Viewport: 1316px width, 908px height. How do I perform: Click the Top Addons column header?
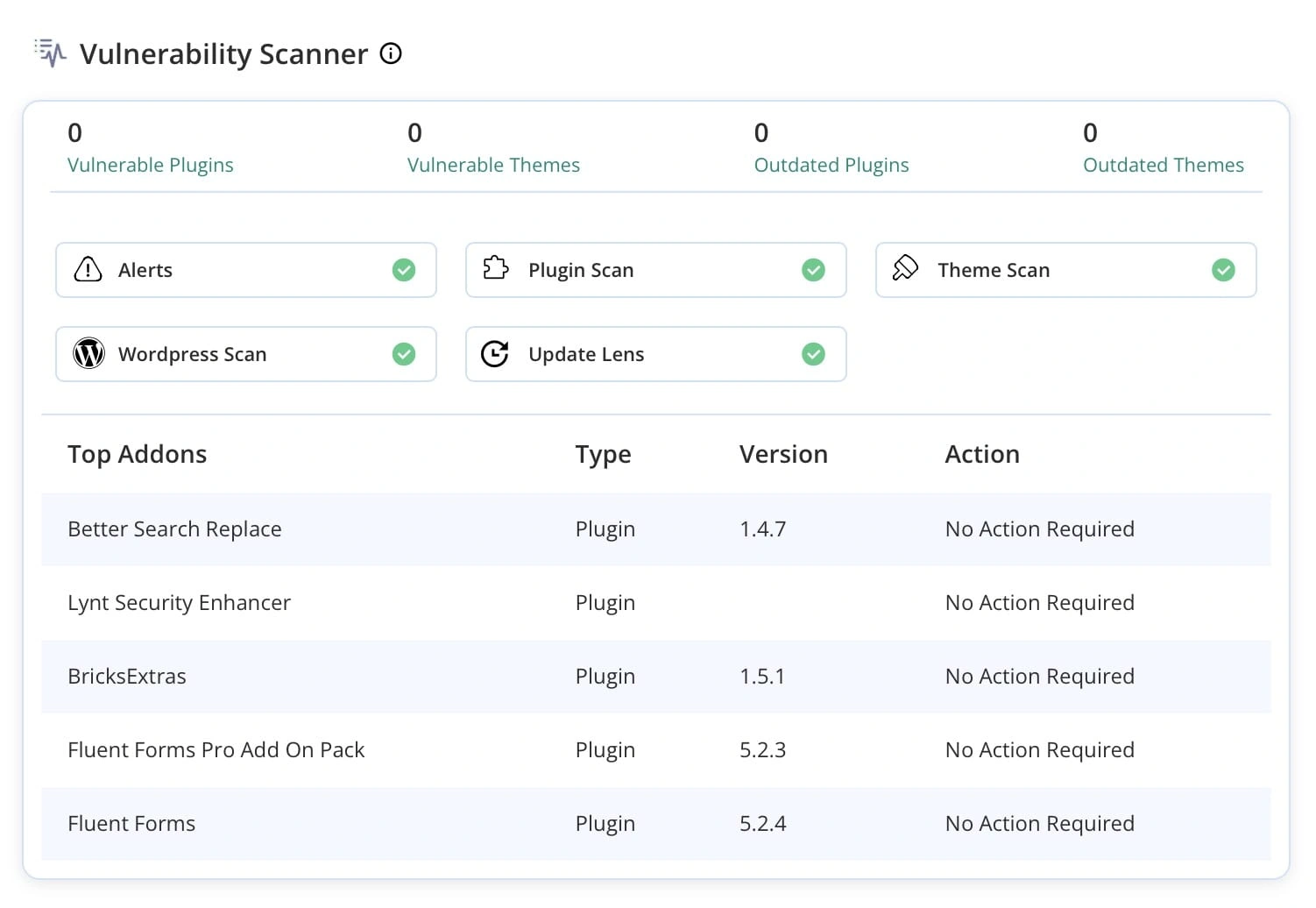coord(138,454)
